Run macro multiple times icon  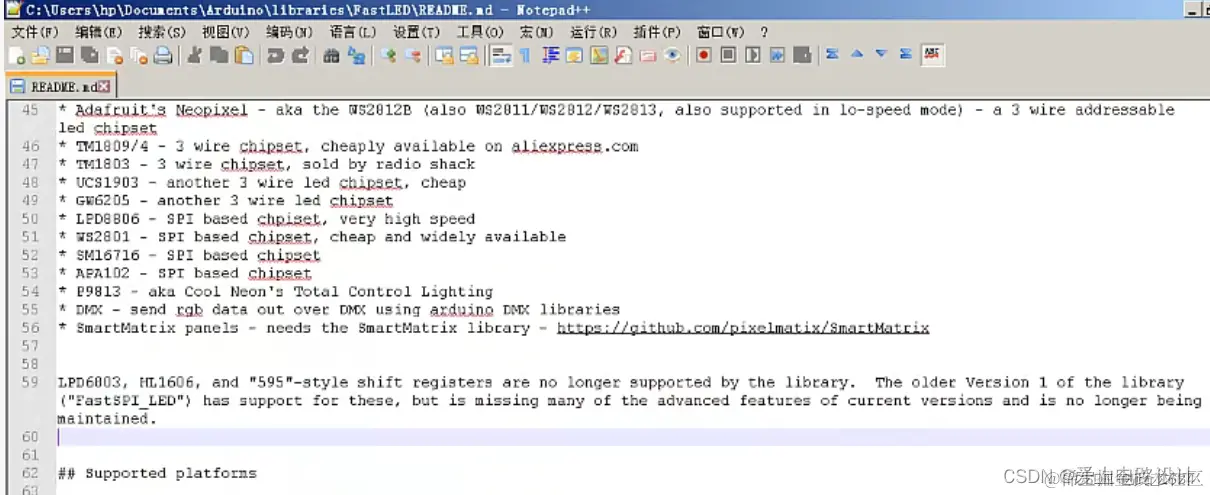[x=777, y=55]
